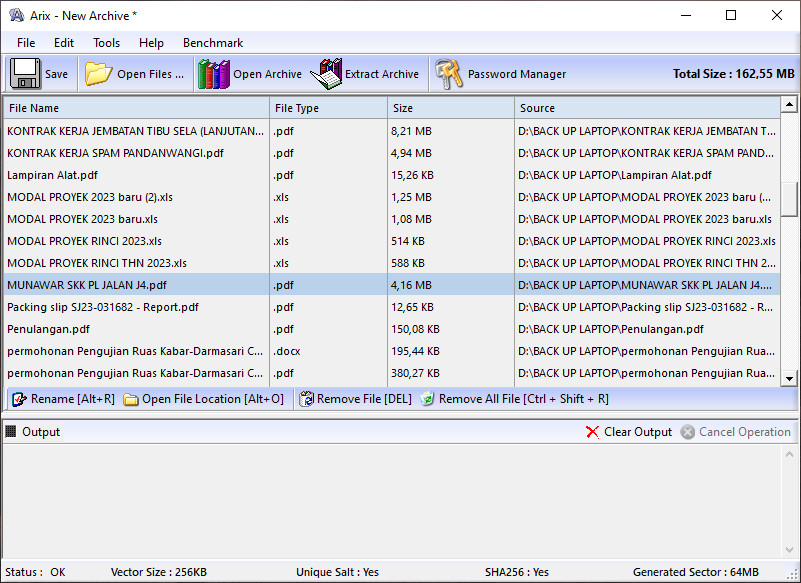Image resolution: width=801 pixels, height=583 pixels.
Task: Sort by the File Name column header
Action: pyautogui.click(x=136, y=108)
